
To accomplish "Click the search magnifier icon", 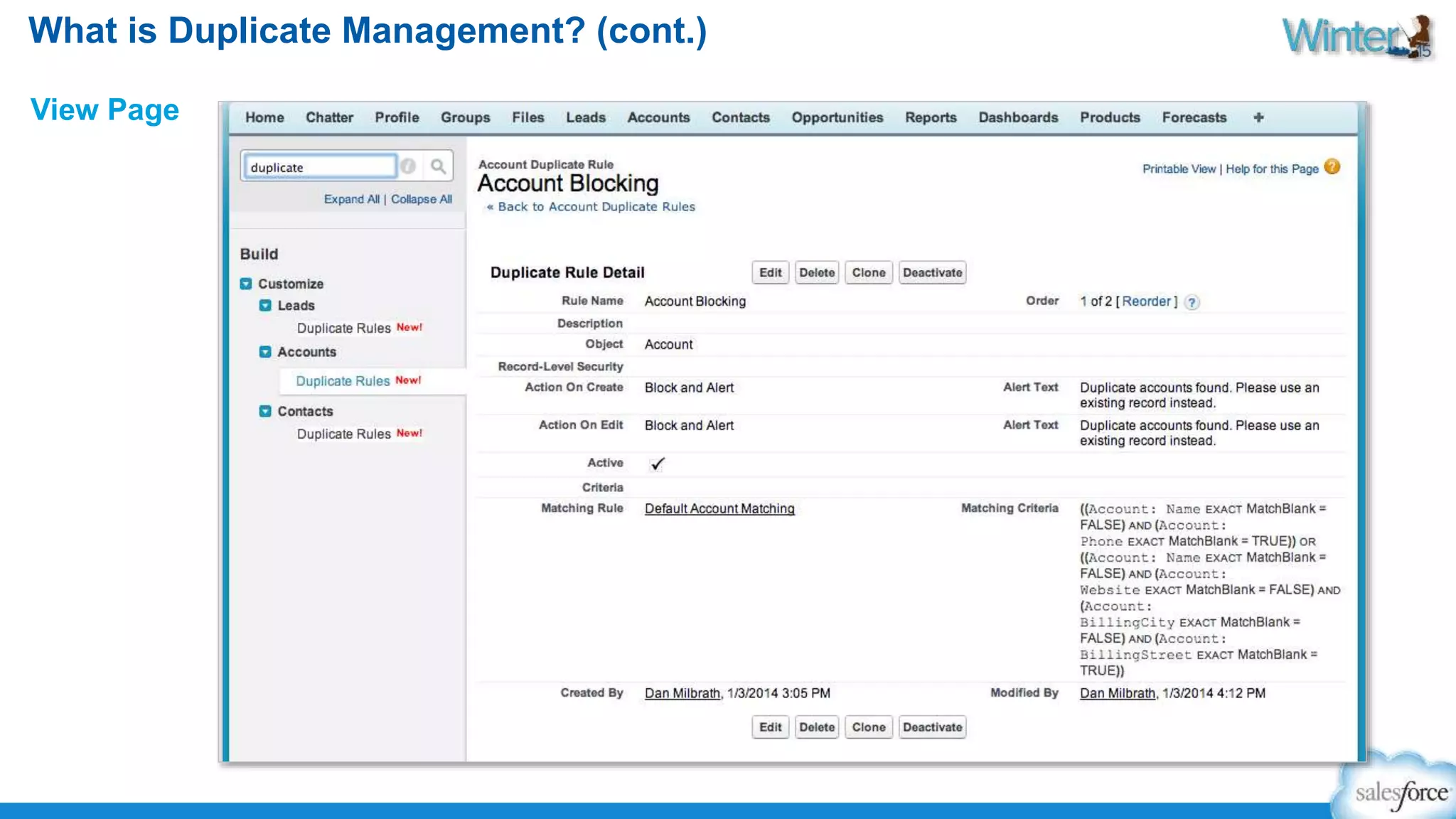I will tap(438, 166).
